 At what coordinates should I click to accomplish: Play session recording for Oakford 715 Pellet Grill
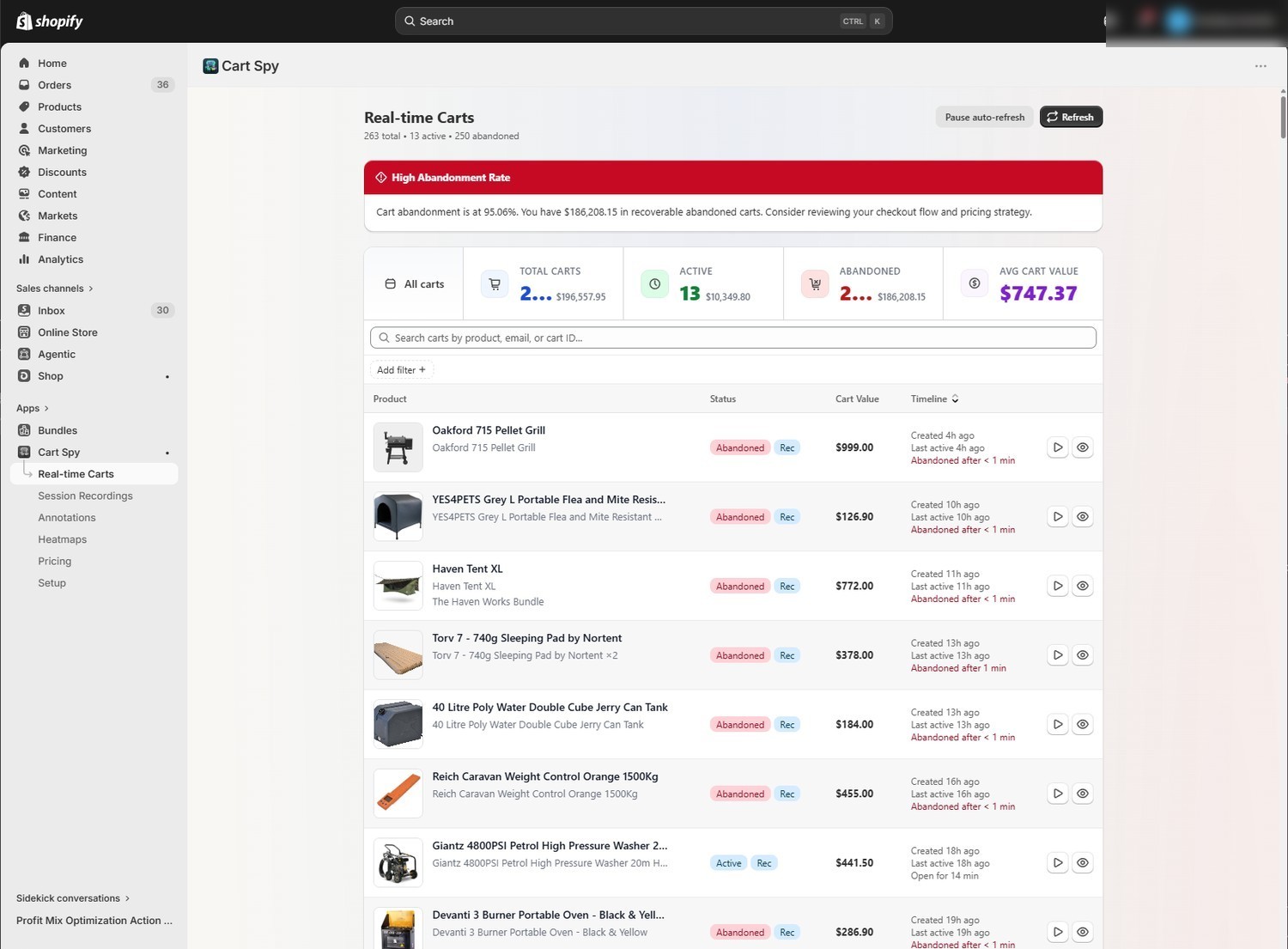(1058, 447)
